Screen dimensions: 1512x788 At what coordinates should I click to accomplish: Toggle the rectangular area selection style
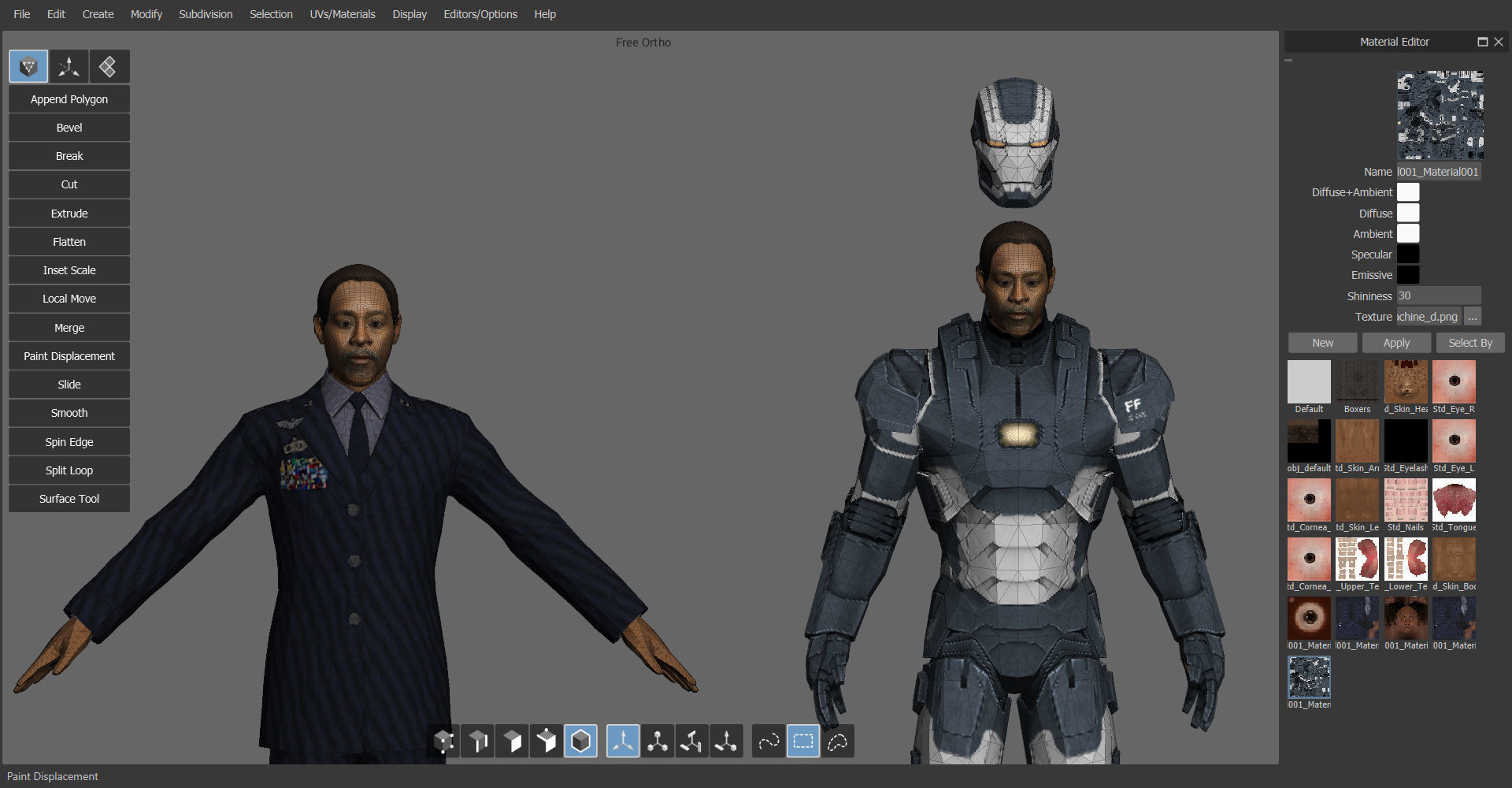click(803, 742)
